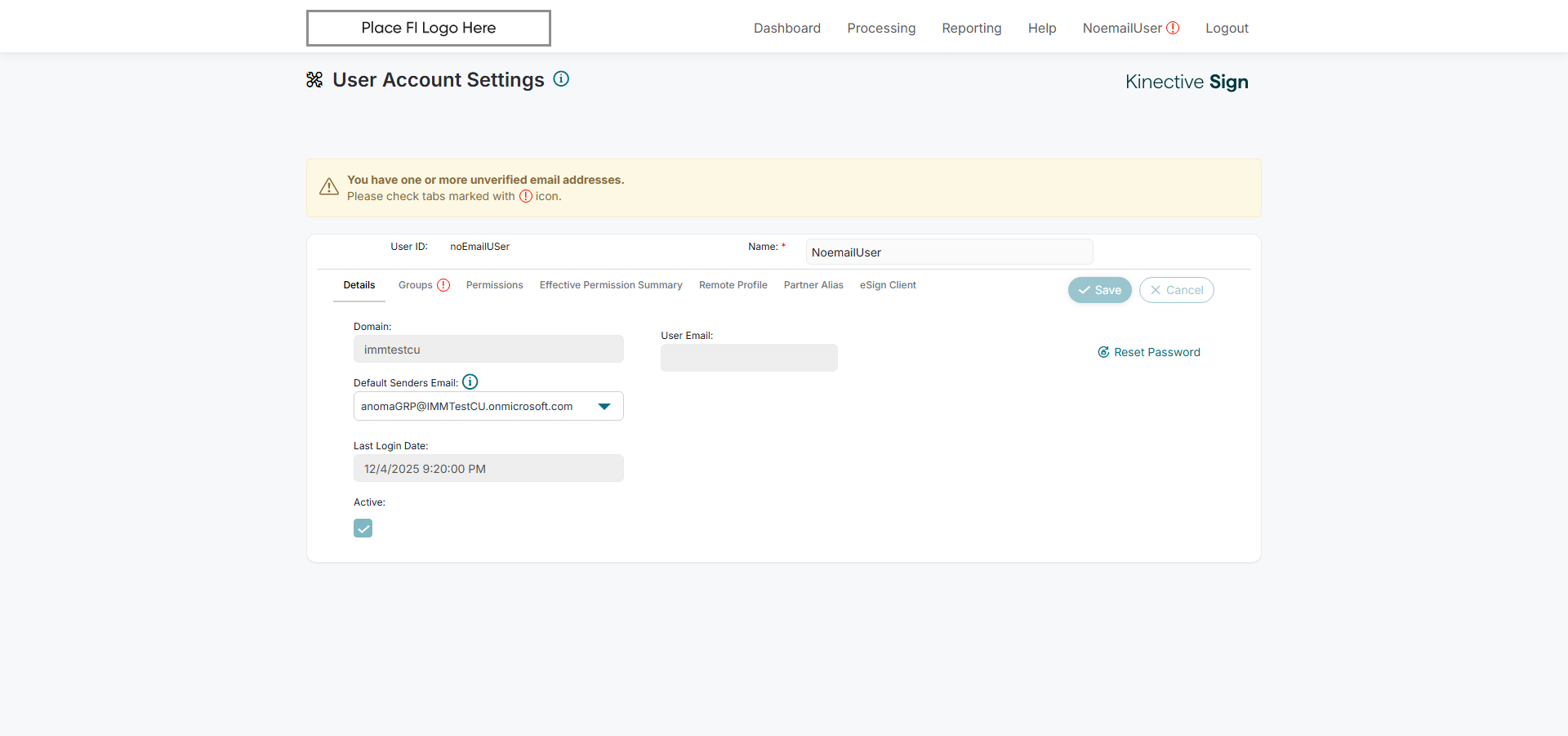
Task: Open the Groups tab
Action: coord(416,285)
